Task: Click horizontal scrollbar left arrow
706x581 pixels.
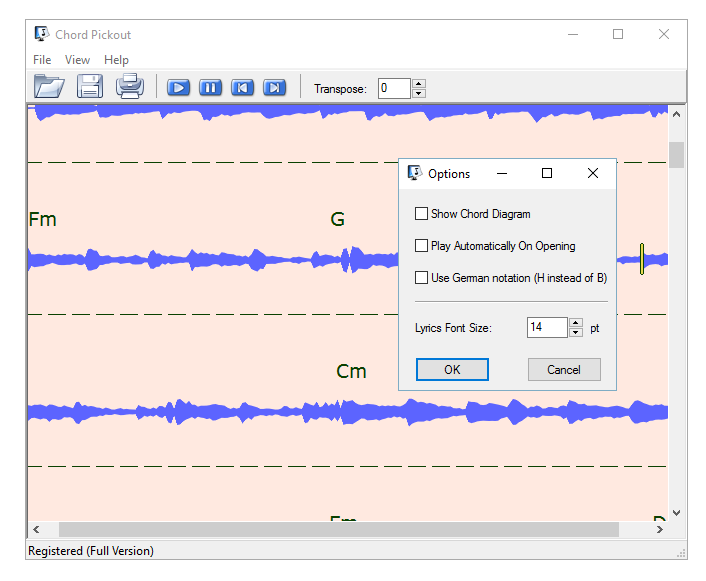Action: pyautogui.click(x=36, y=529)
